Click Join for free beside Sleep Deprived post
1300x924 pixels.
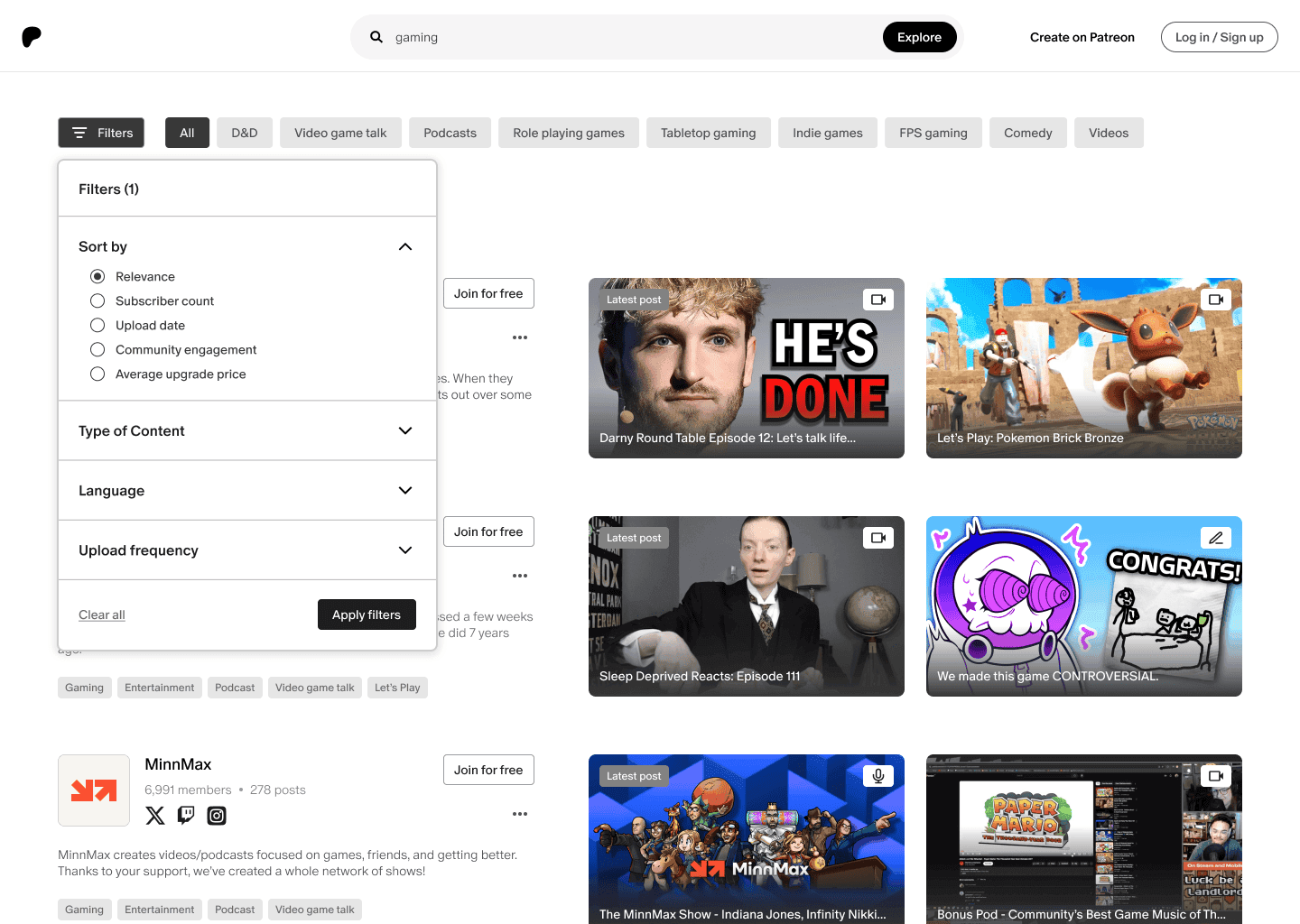click(488, 531)
